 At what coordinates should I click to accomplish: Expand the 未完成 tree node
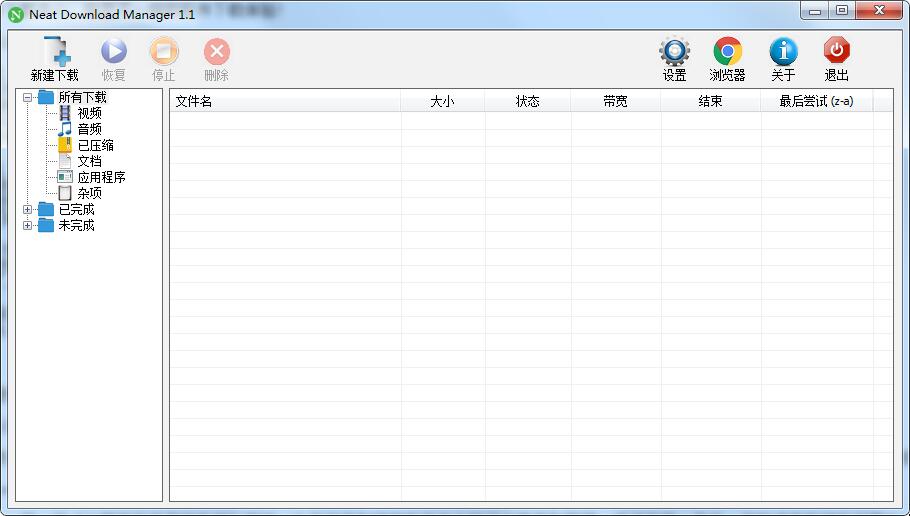27,225
